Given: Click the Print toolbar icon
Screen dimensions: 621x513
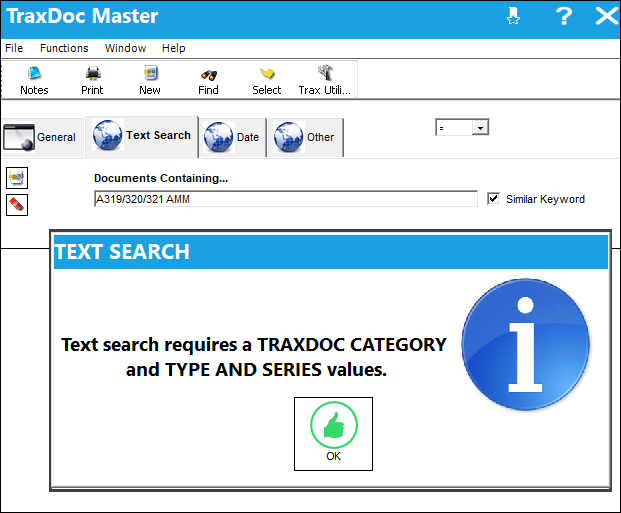Looking at the screenshot, I should click(x=92, y=80).
